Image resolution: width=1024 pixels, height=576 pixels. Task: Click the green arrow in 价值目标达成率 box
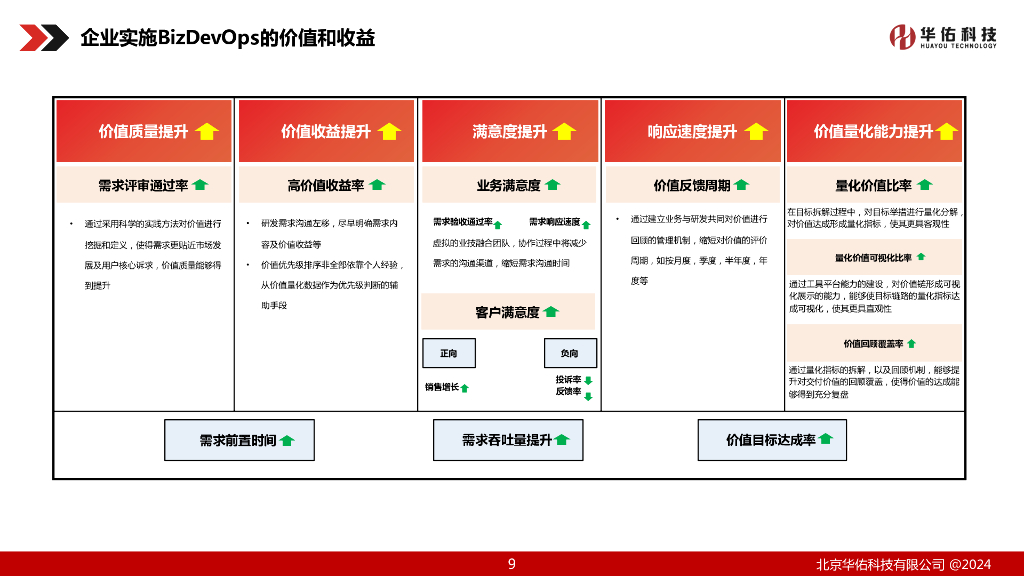825,439
